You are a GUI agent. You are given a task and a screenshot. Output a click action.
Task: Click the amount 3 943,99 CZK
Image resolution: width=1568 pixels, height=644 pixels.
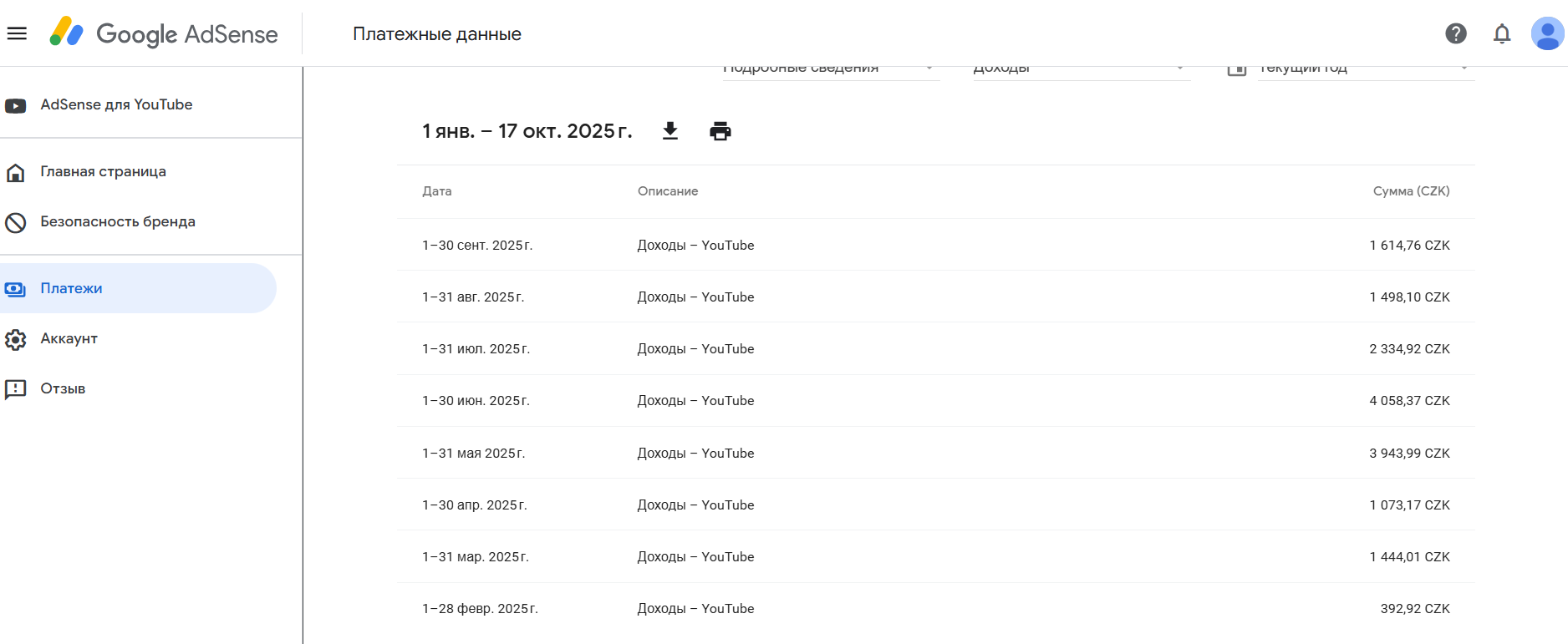point(1410,454)
